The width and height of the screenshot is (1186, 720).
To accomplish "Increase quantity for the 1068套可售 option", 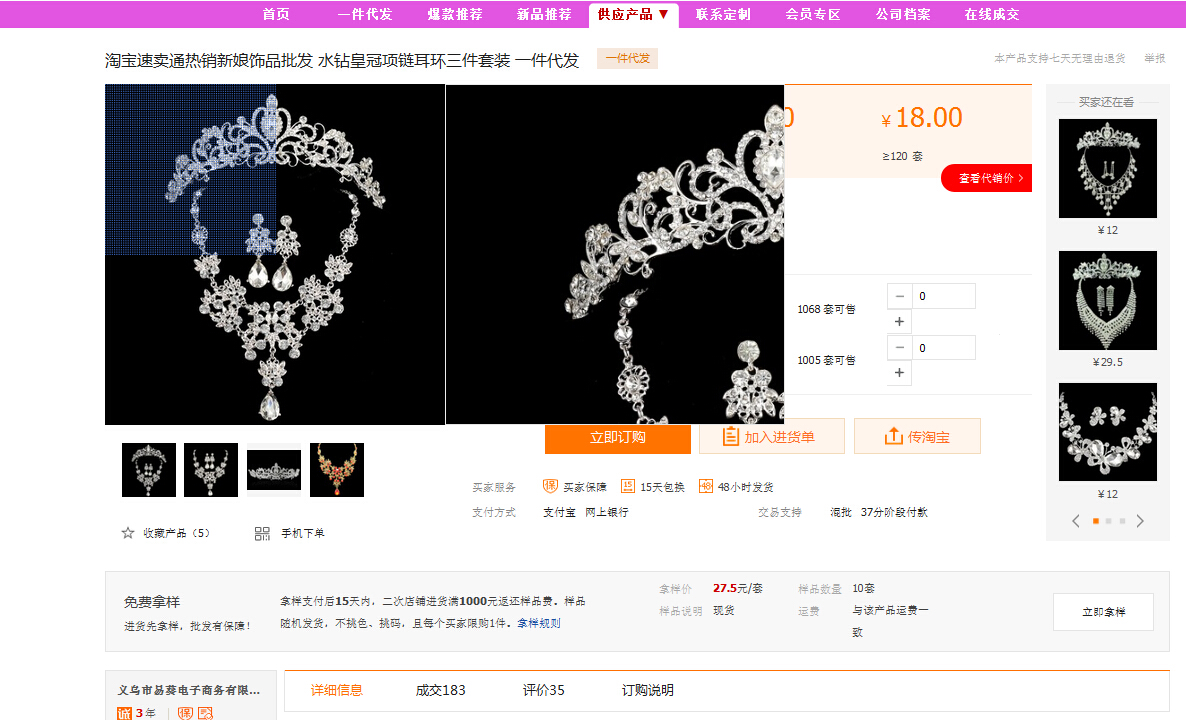I will [899, 322].
